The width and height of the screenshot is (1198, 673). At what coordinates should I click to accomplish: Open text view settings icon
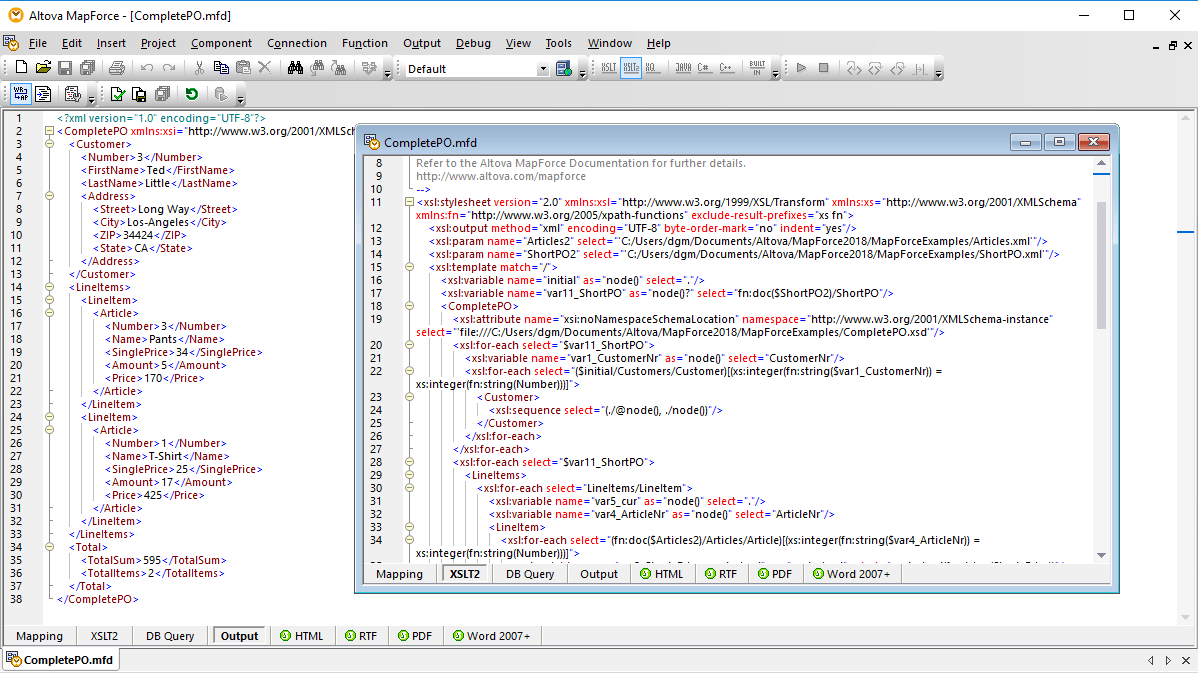pos(73,94)
